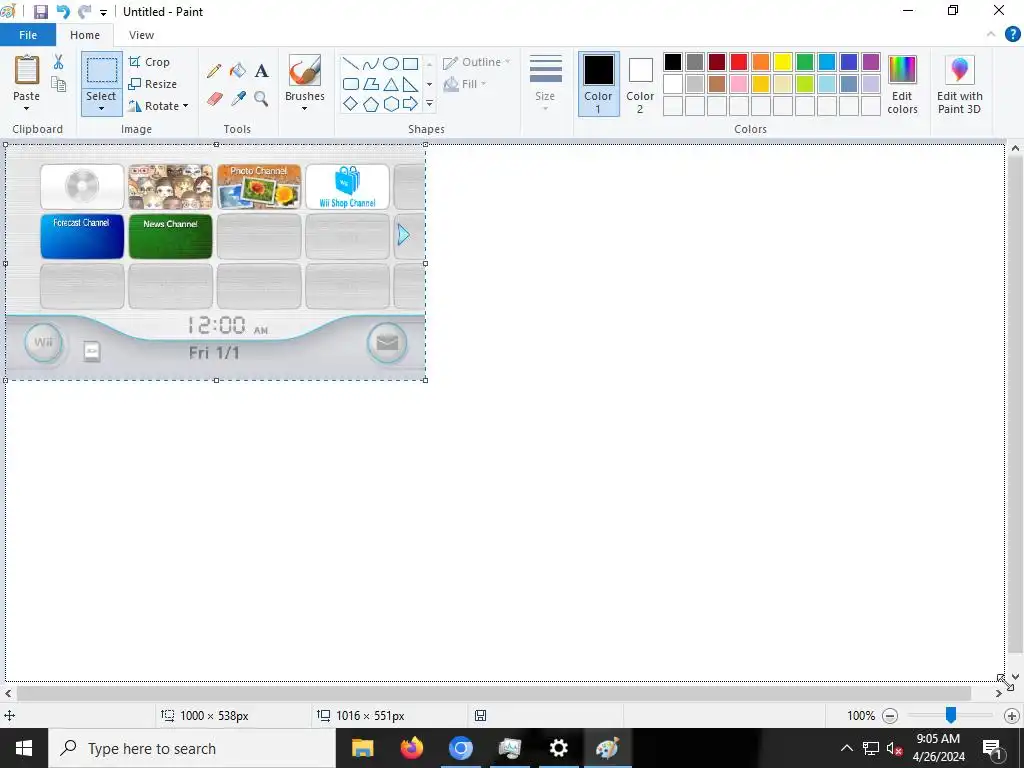The width and height of the screenshot is (1024, 768).
Task: Crop the image to selection
Action: coord(150,62)
